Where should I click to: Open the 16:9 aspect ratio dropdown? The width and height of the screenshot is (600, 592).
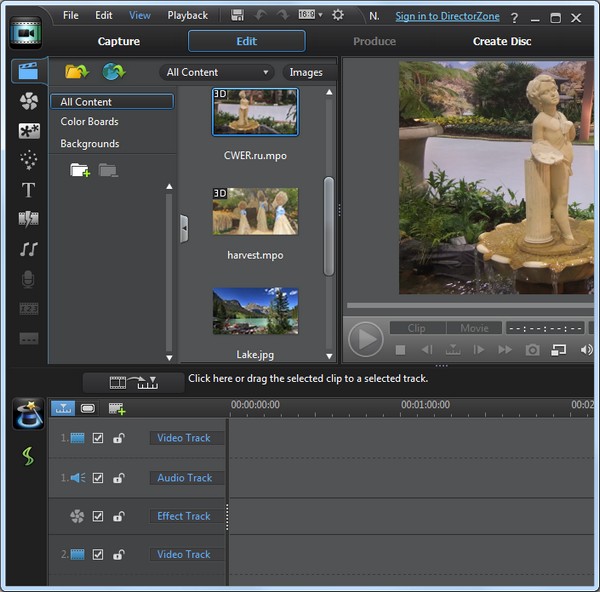point(310,15)
